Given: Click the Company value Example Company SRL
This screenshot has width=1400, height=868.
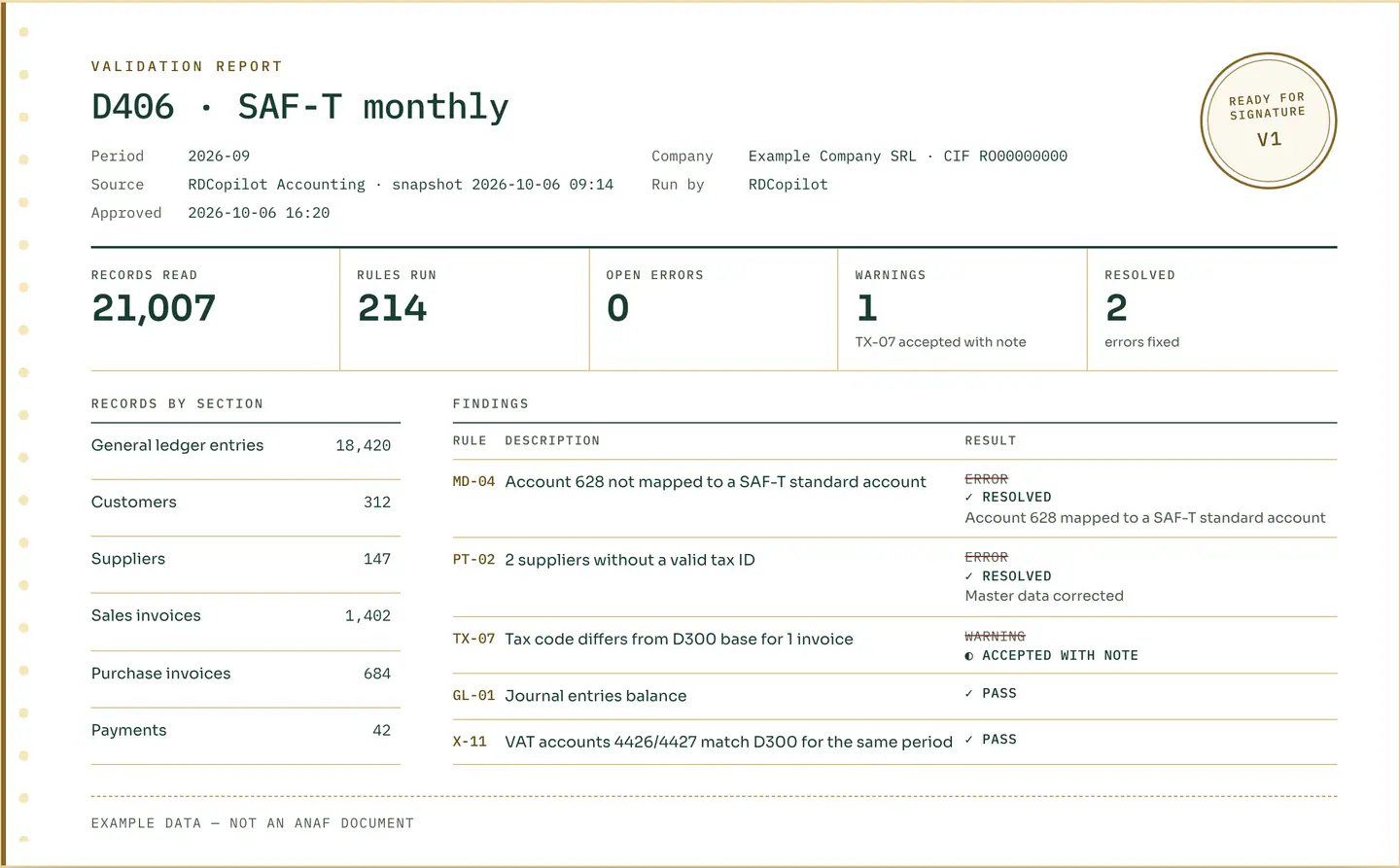Looking at the screenshot, I should 908,156.
